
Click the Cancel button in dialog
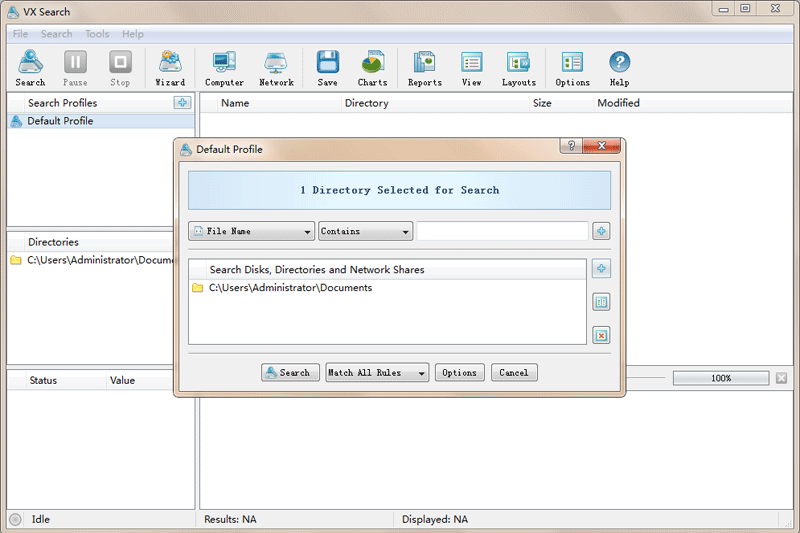(x=514, y=373)
